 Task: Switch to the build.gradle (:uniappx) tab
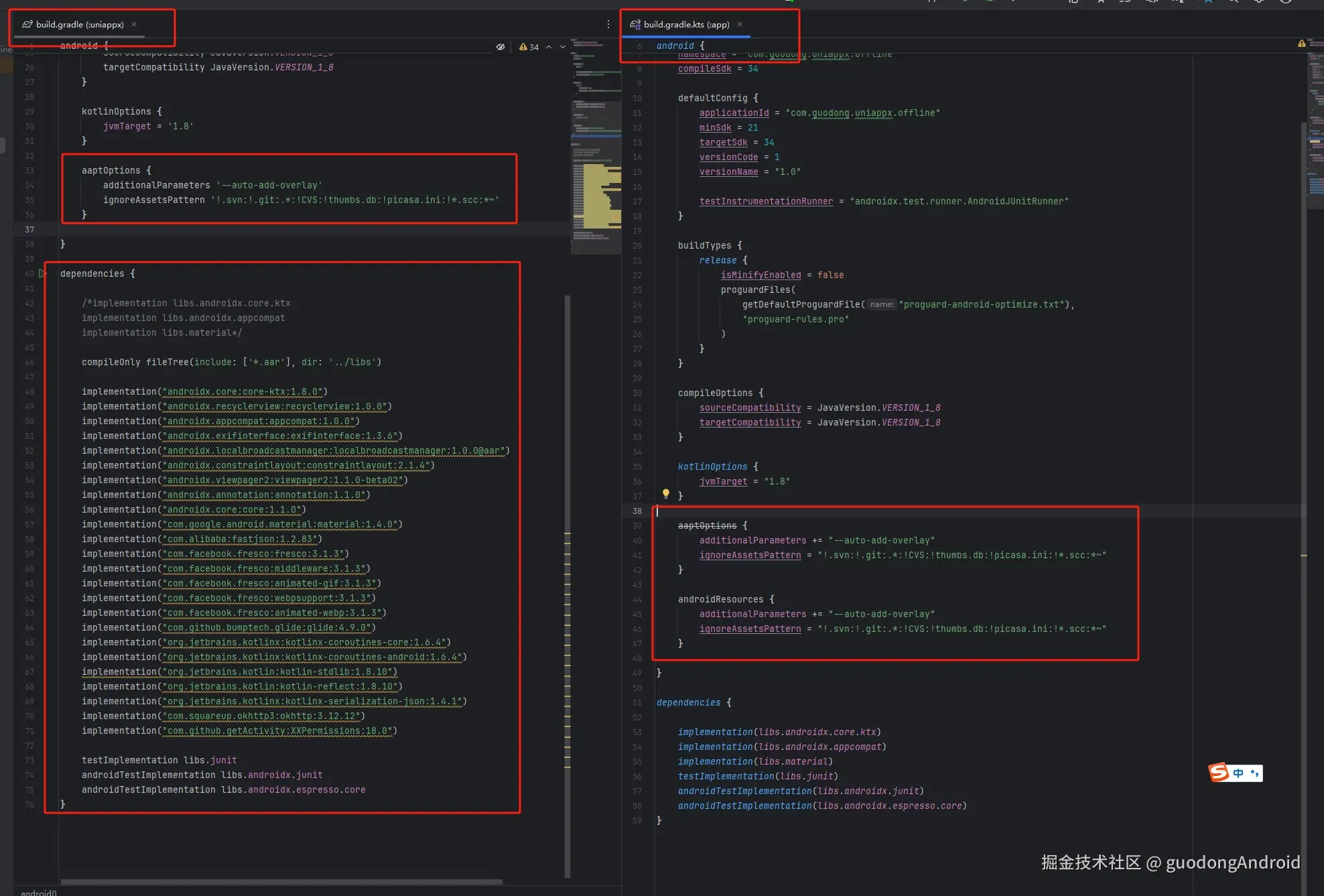tap(79, 24)
